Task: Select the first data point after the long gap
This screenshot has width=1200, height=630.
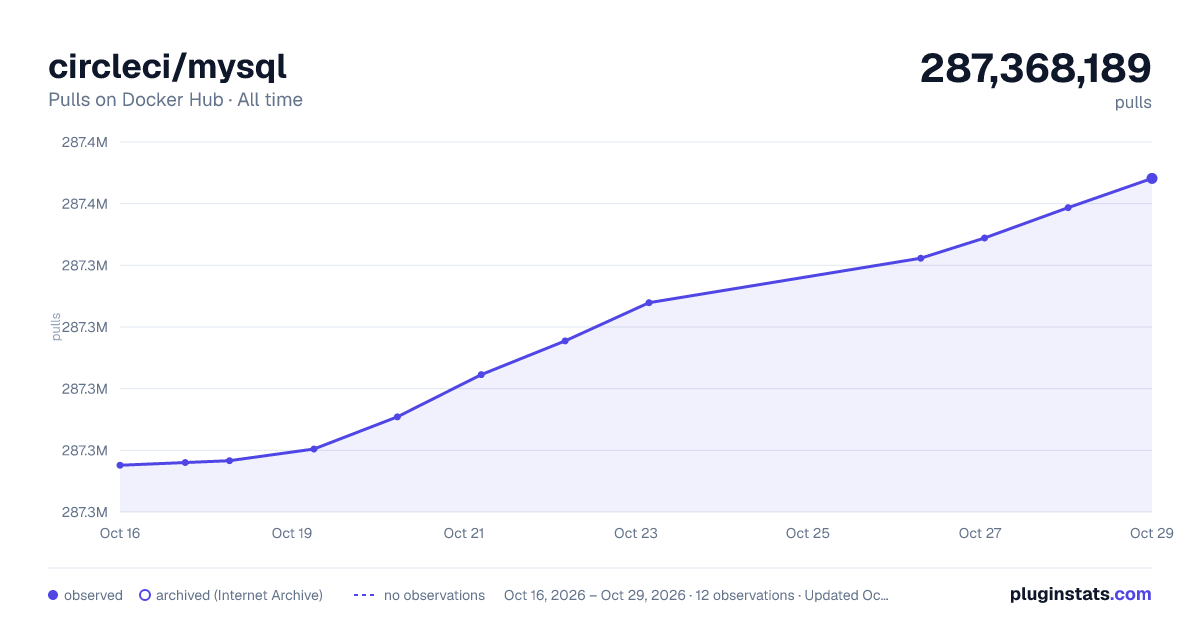Action: tap(920, 258)
